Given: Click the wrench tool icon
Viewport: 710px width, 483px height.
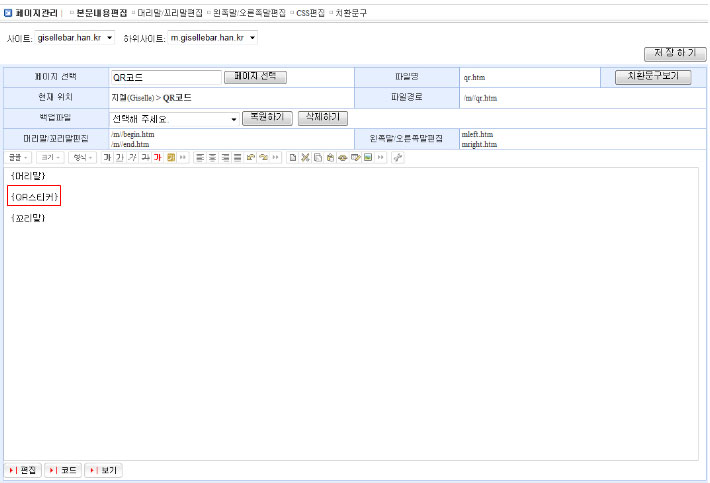Looking at the screenshot, I should click(397, 158).
